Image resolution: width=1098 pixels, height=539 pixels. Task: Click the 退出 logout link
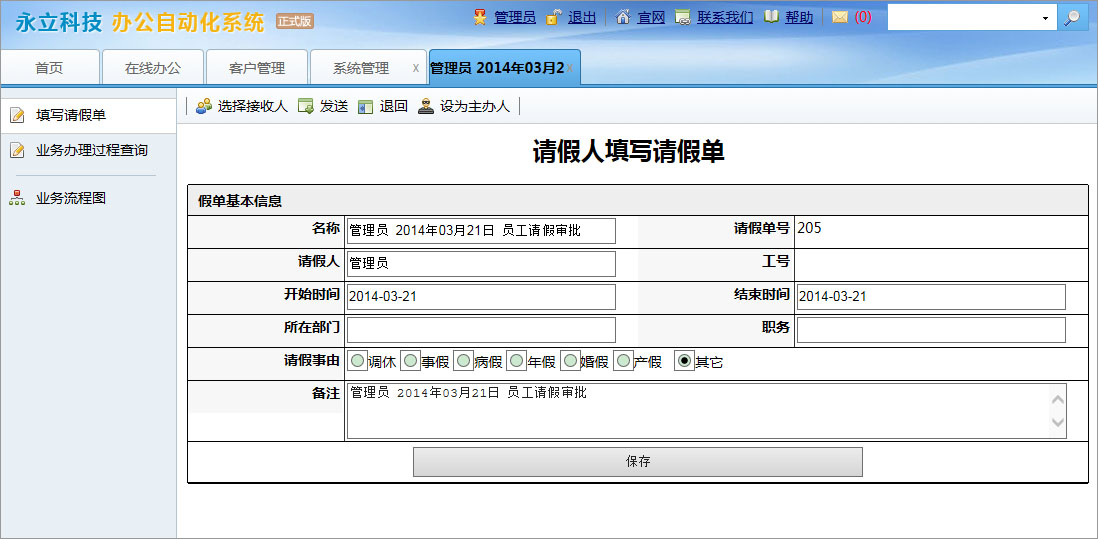582,18
